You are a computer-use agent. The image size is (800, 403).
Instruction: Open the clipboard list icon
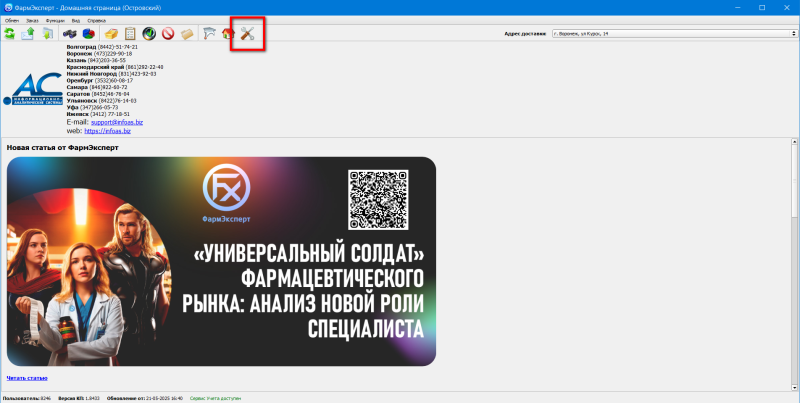pyautogui.click(x=130, y=35)
